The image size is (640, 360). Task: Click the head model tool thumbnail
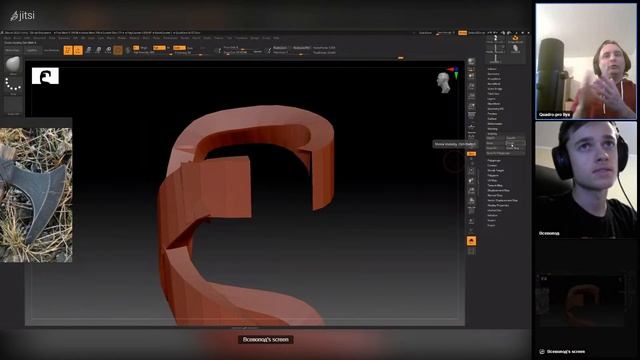[515, 50]
